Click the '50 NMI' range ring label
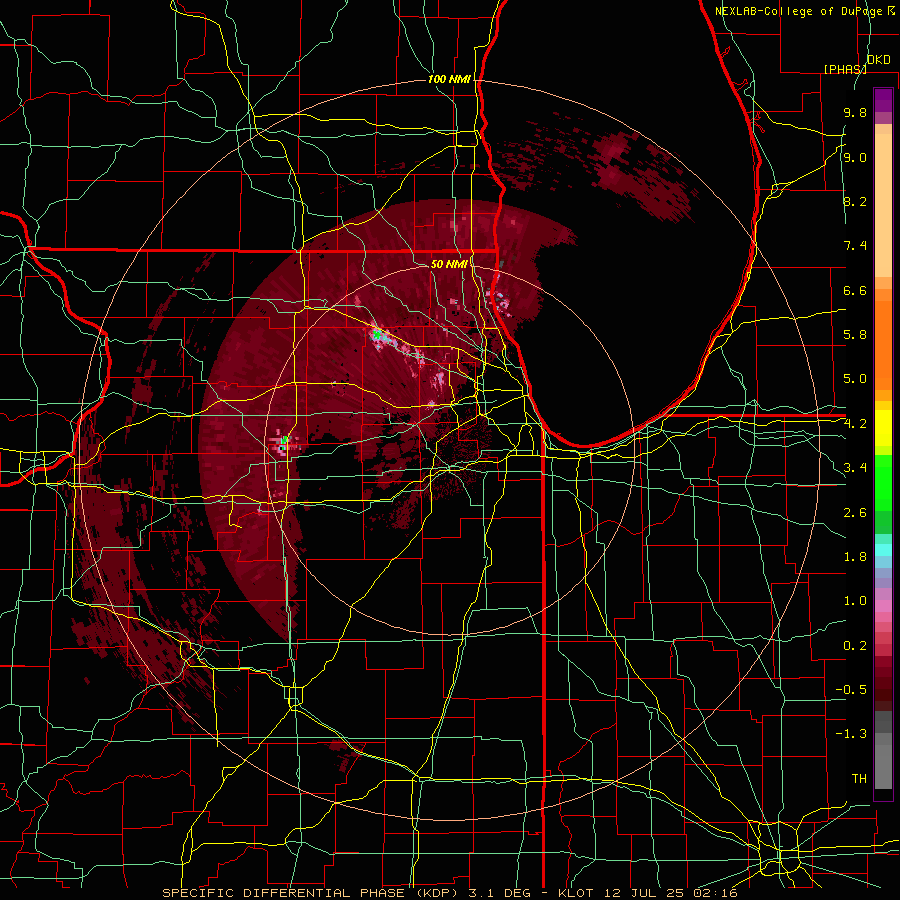 point(449,264)
